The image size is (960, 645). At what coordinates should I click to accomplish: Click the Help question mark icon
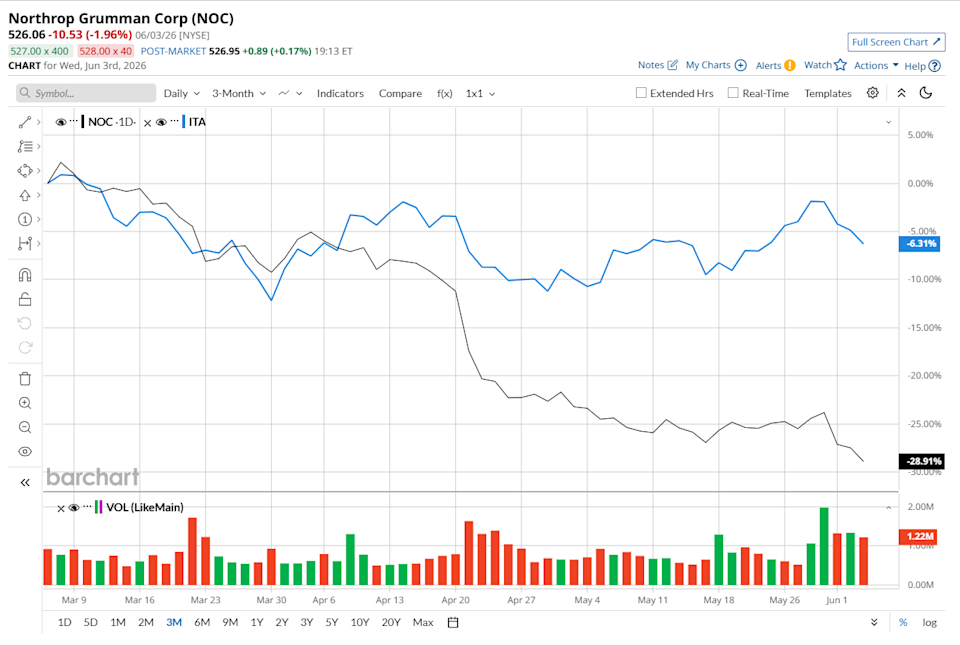934,66
